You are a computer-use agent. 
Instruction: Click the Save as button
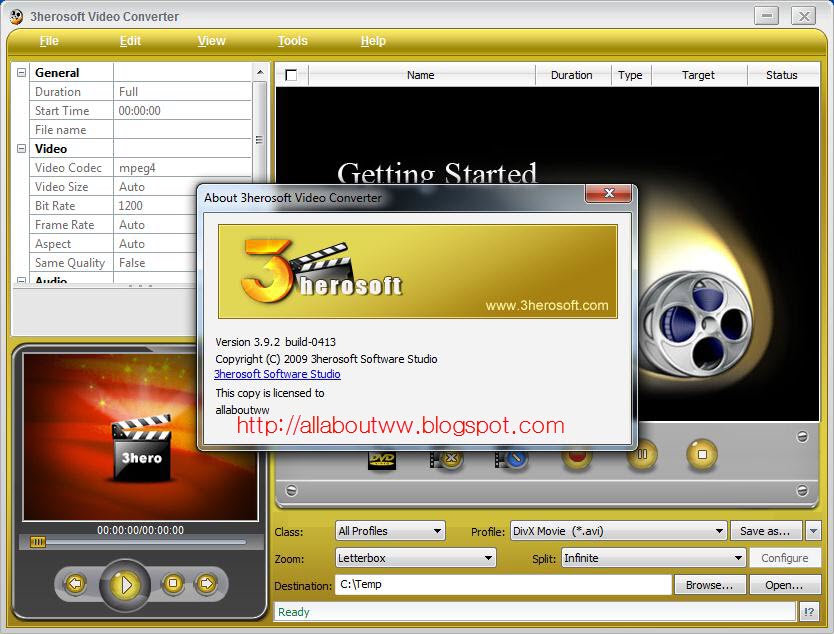coord(766,531)
